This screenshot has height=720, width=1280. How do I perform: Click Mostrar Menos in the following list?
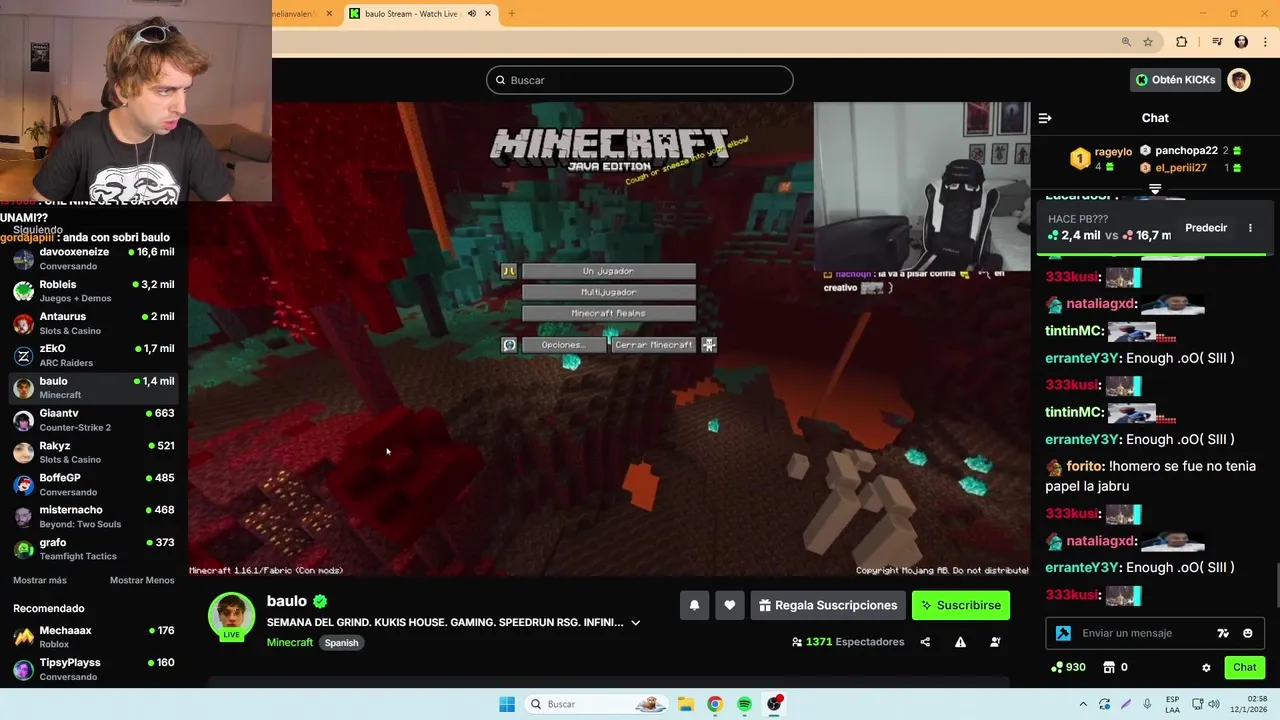tap(142, 580)
